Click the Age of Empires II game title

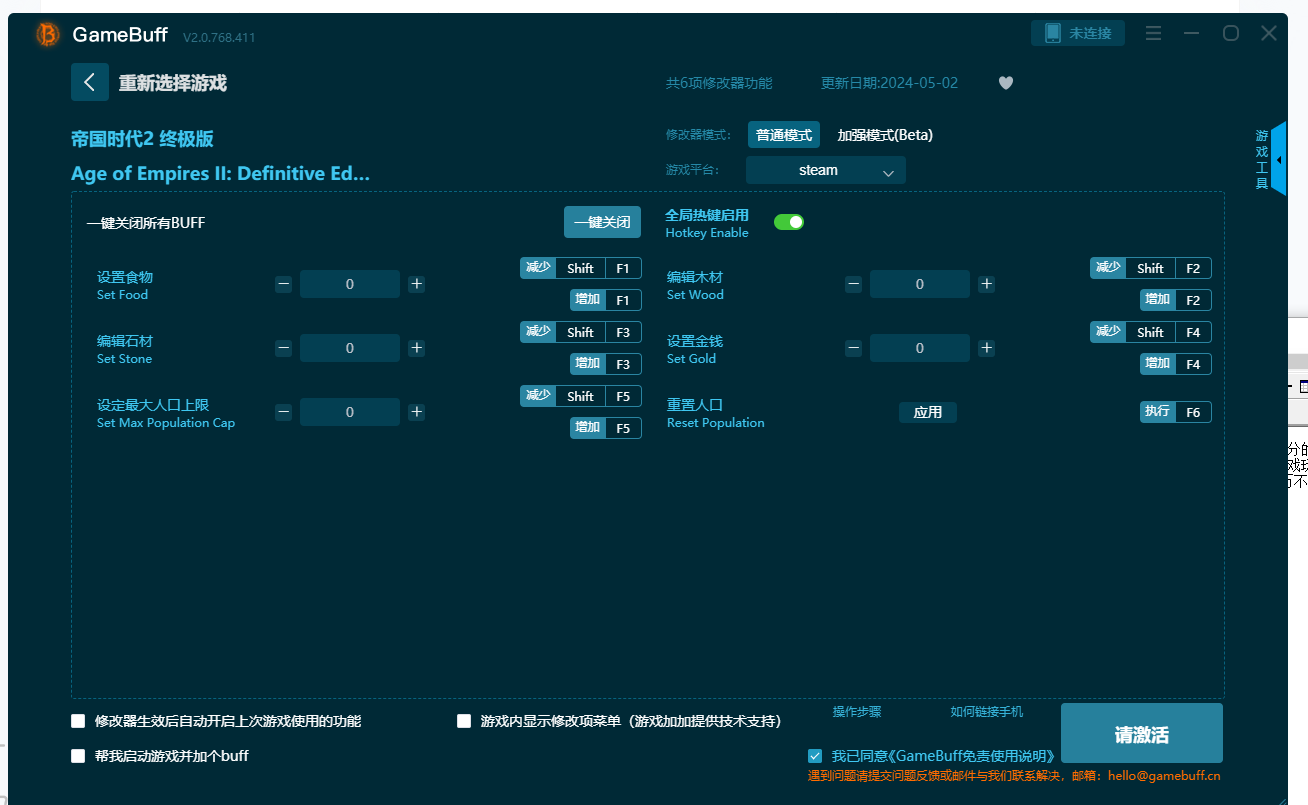tap(220, 173)
